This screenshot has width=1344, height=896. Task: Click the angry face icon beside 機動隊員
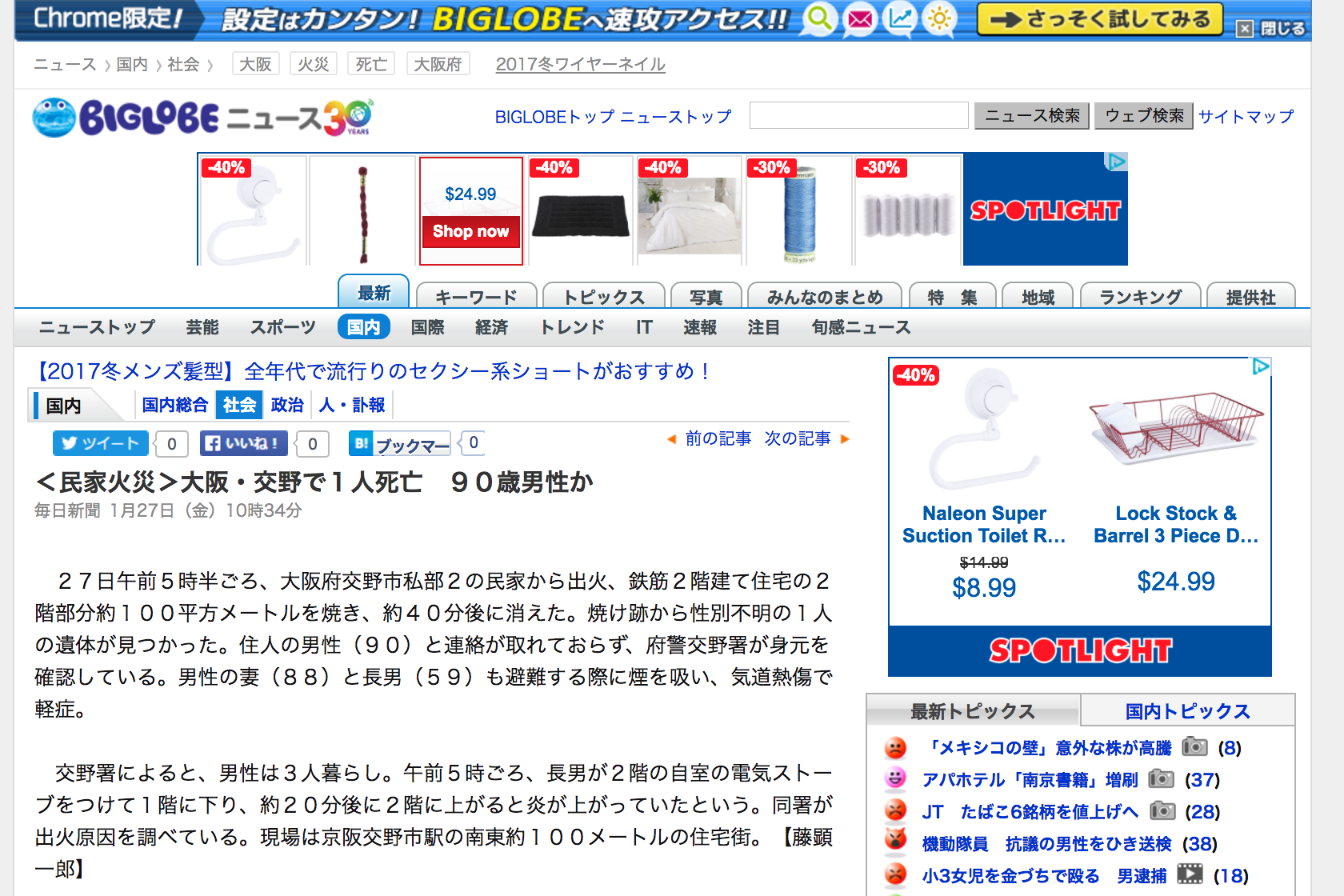896,840
